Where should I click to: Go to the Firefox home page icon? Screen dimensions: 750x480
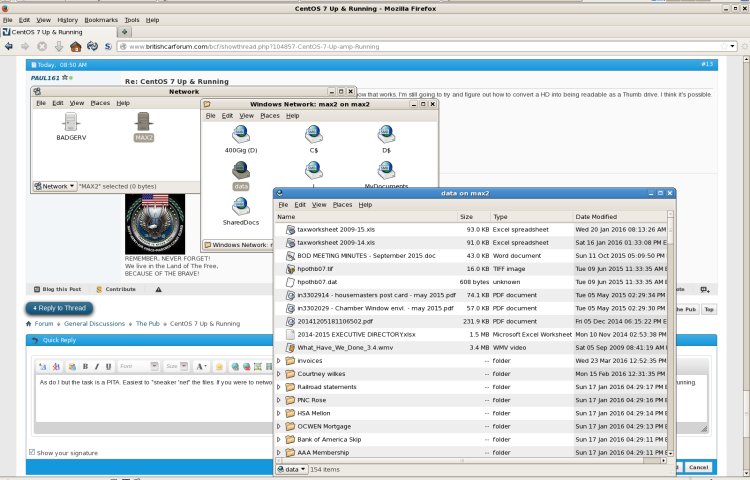coord(76,46)
